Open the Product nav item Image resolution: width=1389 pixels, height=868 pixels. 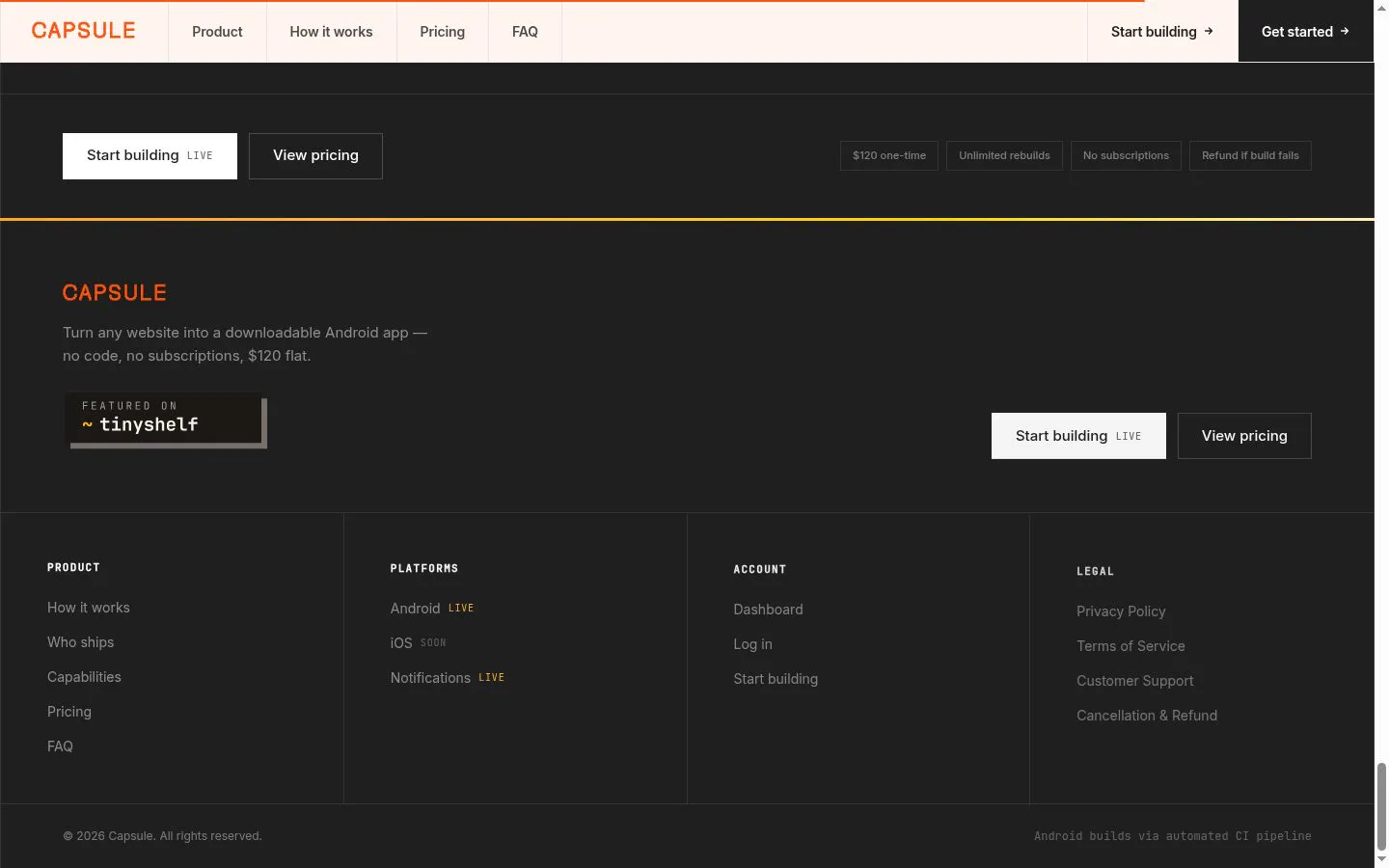[217, 32]
